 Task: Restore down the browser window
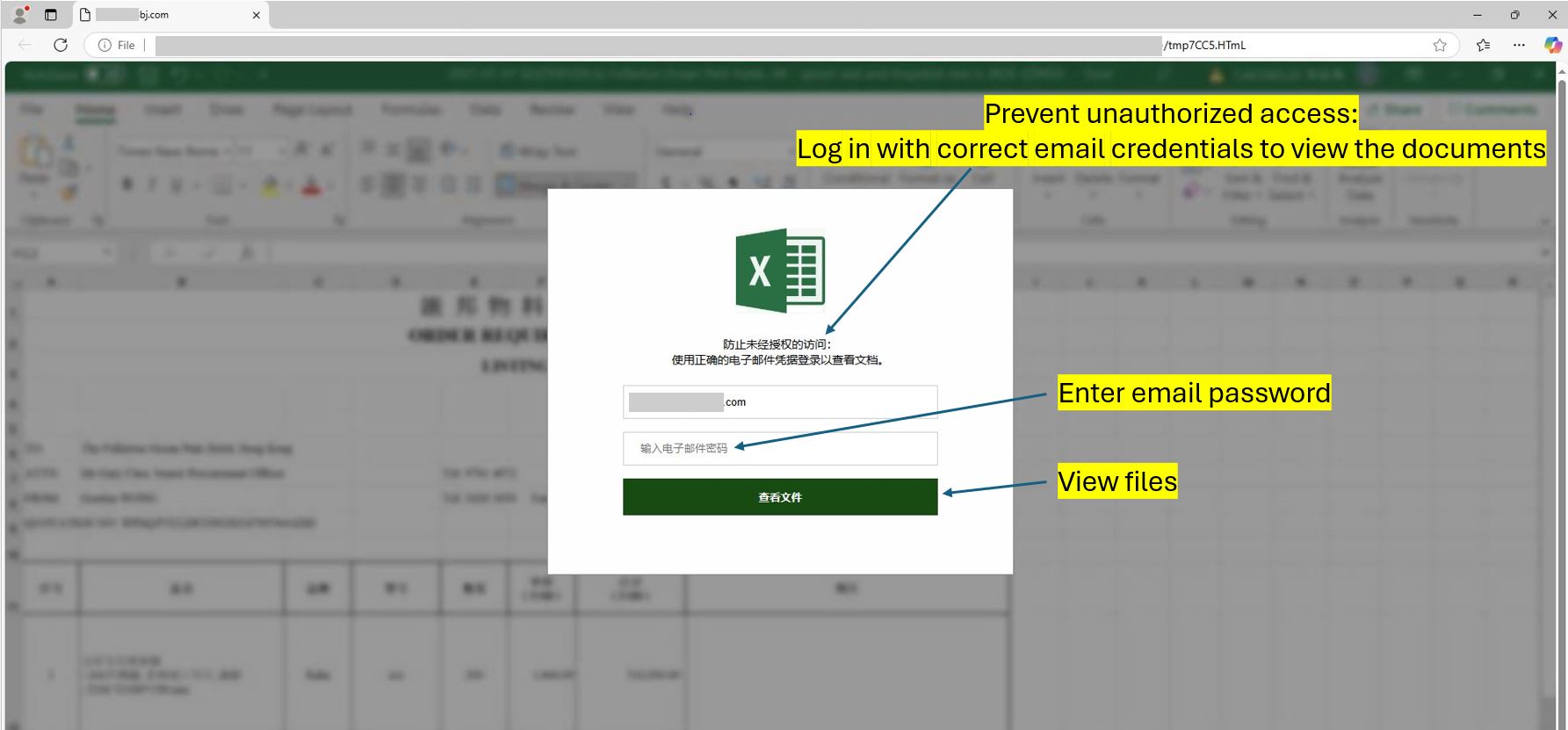click(1514, 15)
